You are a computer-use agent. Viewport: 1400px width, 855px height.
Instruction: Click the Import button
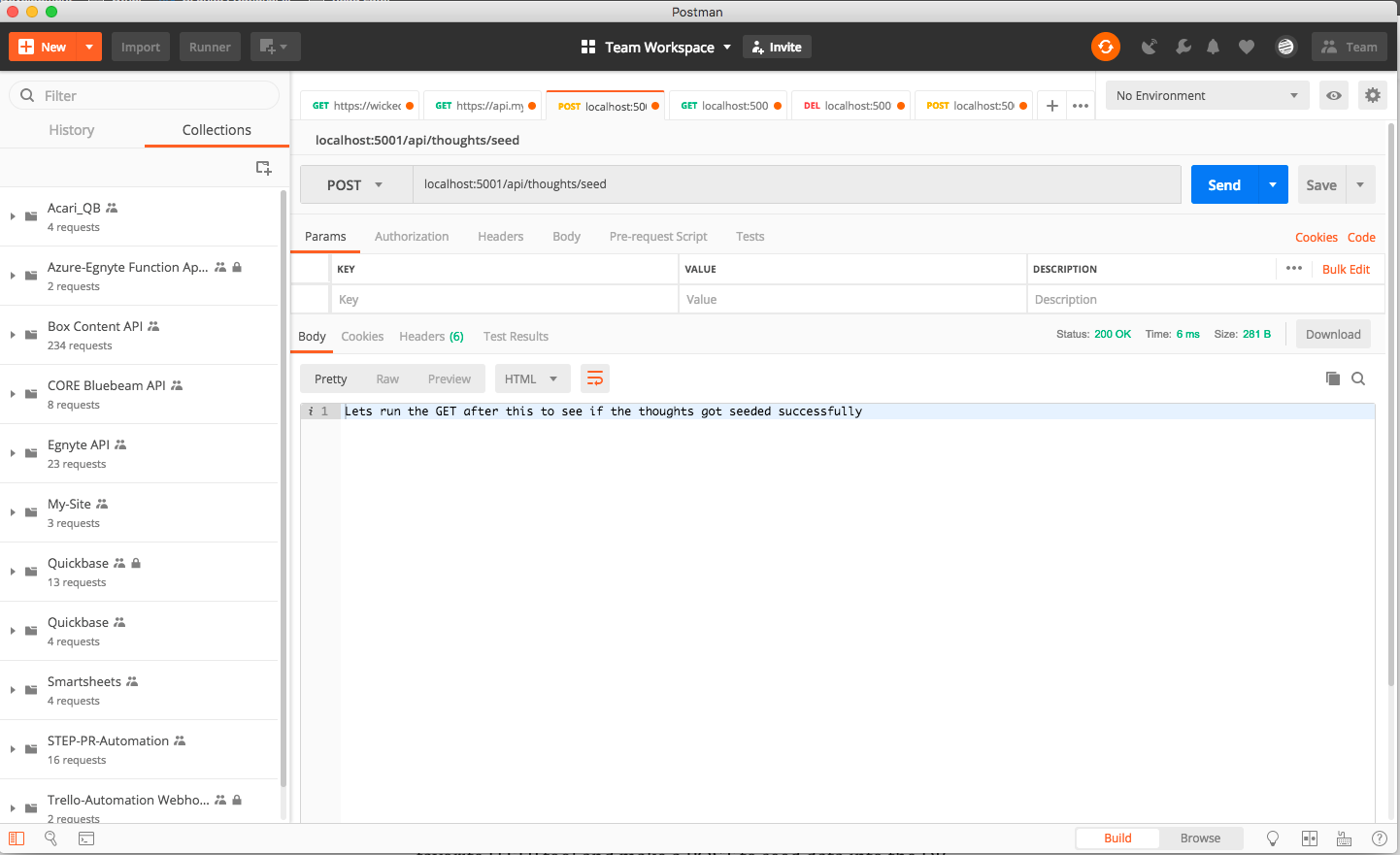pyautogui.click(x=140, y=47)
